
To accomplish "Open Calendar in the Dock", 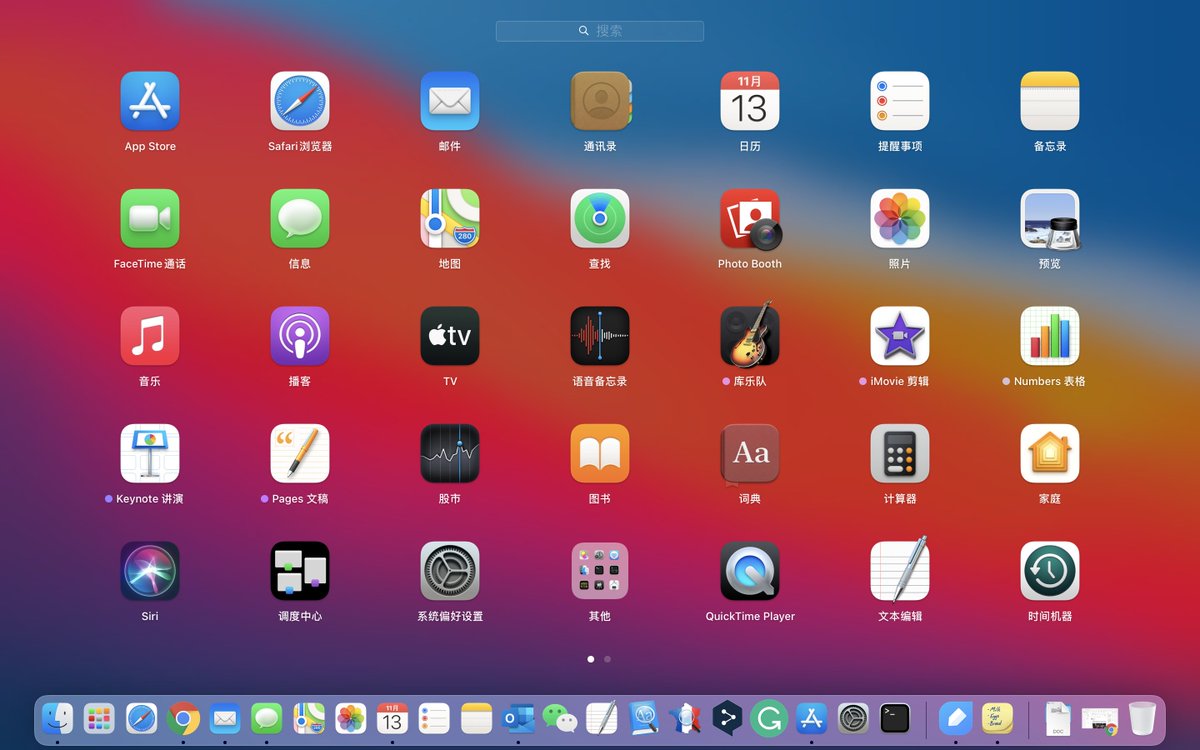I will pyautogui.click(x=392, y=718).
